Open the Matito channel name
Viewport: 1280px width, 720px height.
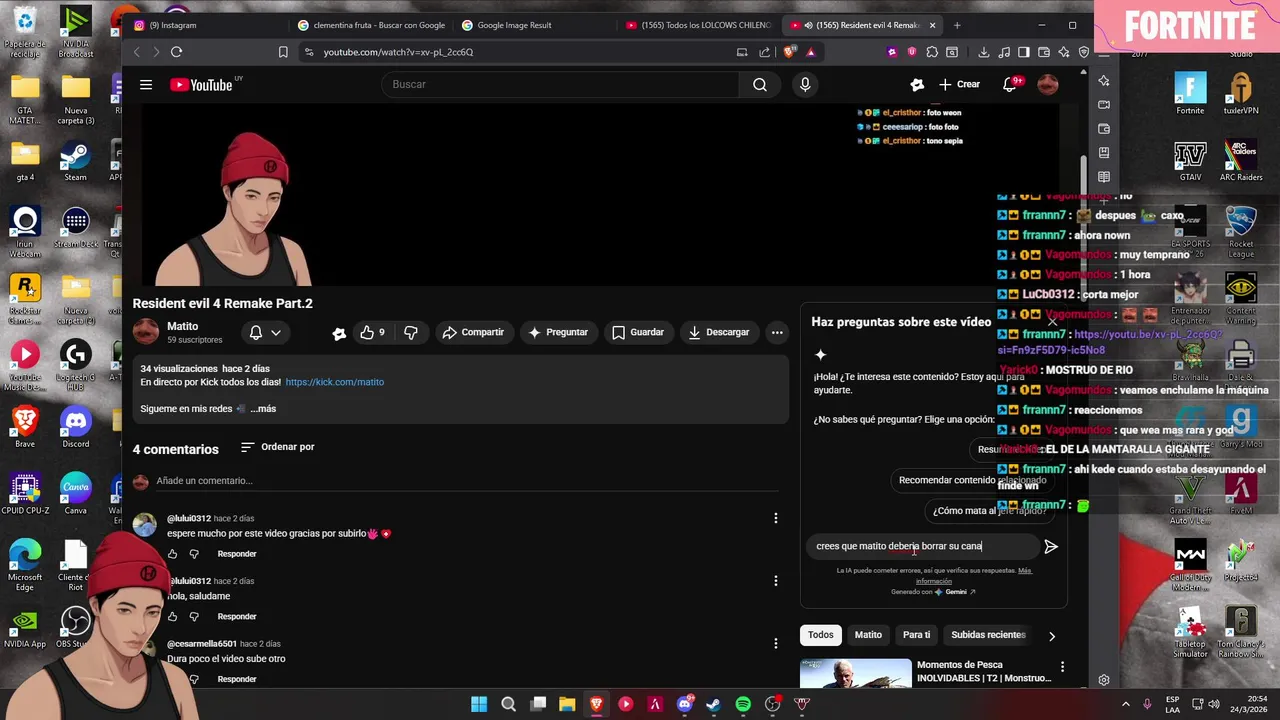pyautogui.click(x=182, y=327)
